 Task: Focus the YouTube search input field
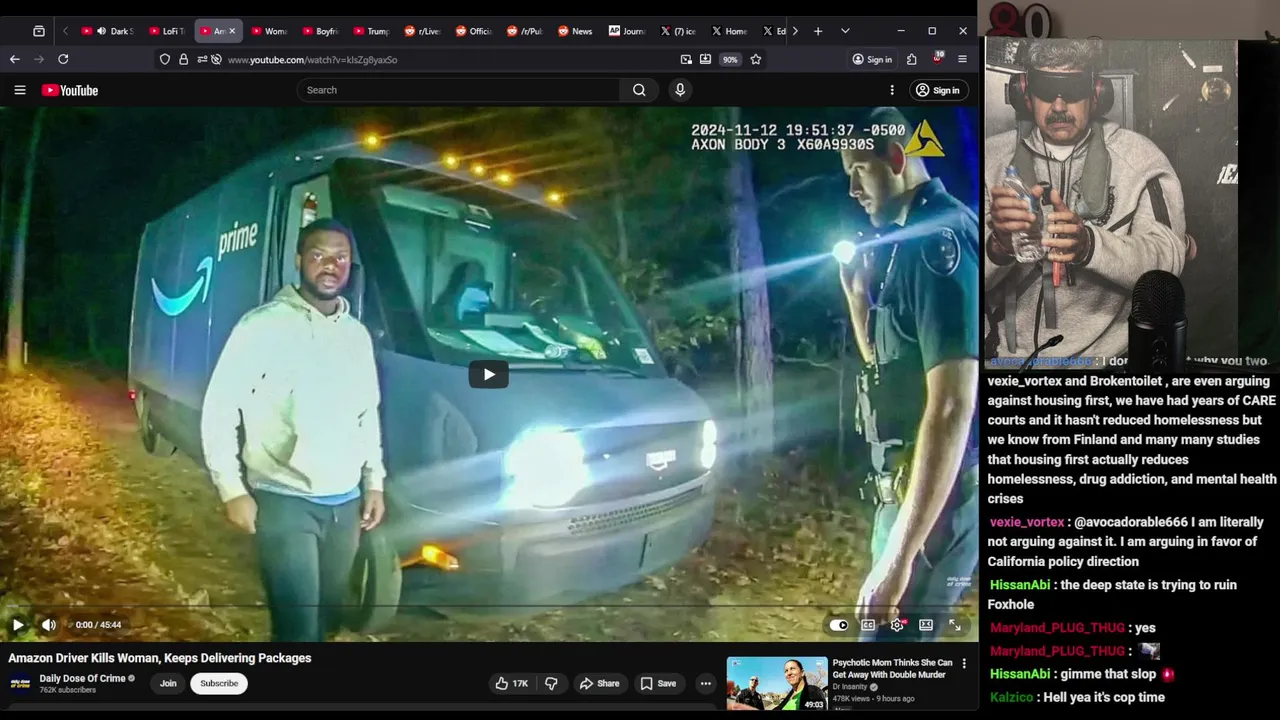(459, 90)
